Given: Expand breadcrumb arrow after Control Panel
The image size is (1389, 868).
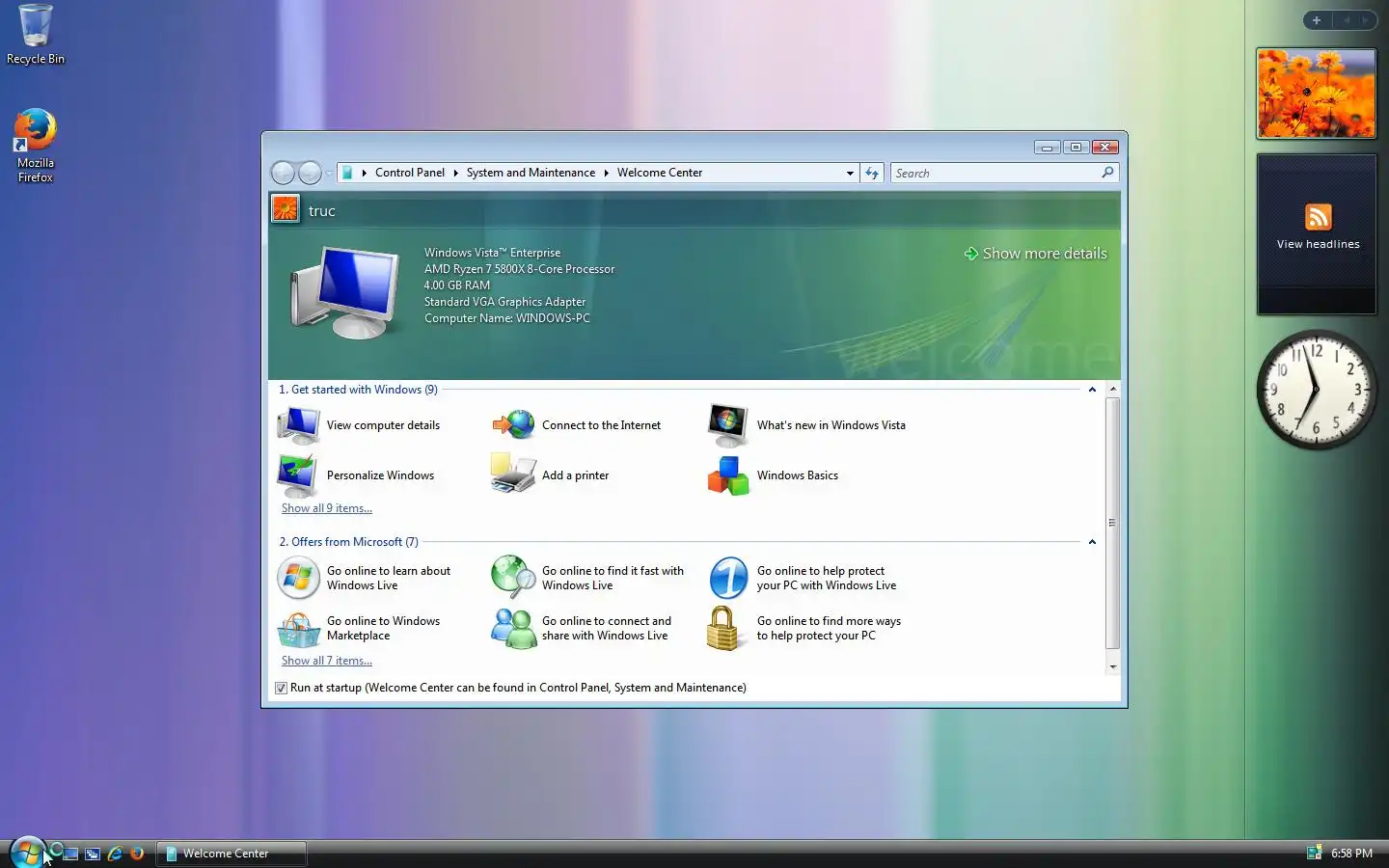Looking at the screenshot, I should [x=455, y=173].
